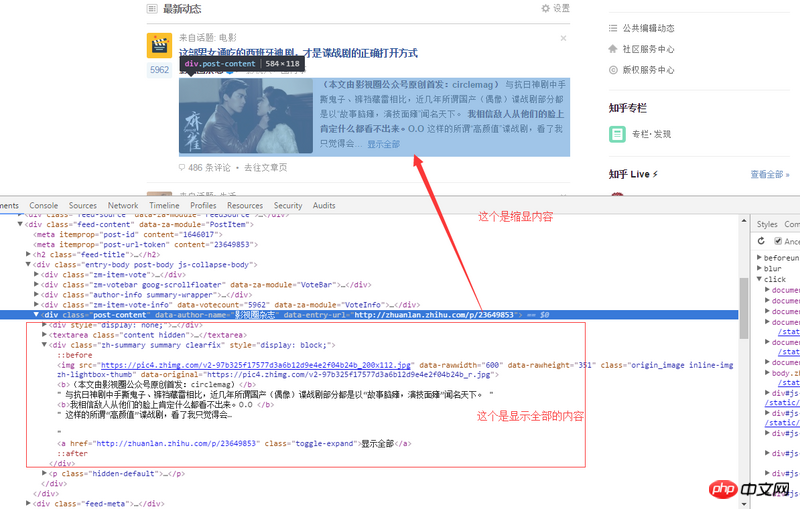Expand the textarea content hidden node
The height and width of the screenshot is (509, 800).
tap(44, 335)
